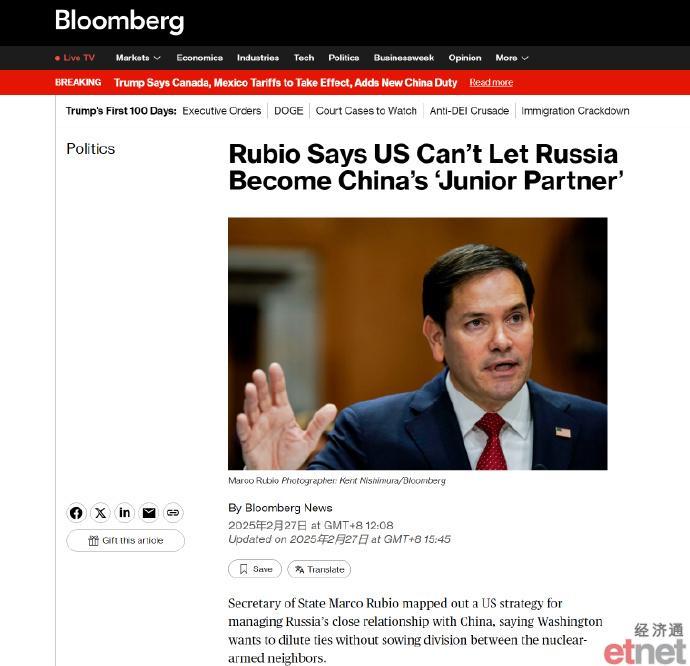Share article on X icon
This screenshot has height=666, width=690.
(x=100, y=513)
